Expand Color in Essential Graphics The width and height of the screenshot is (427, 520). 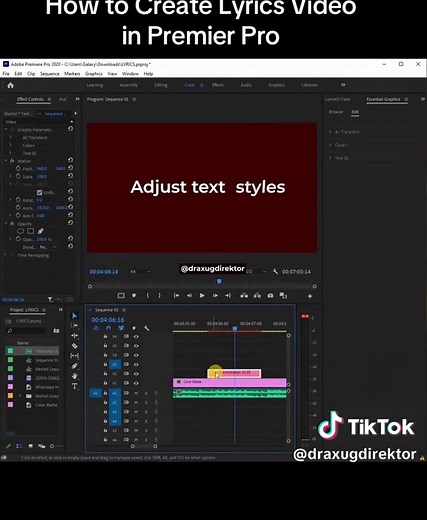click(x=330, y=145)
